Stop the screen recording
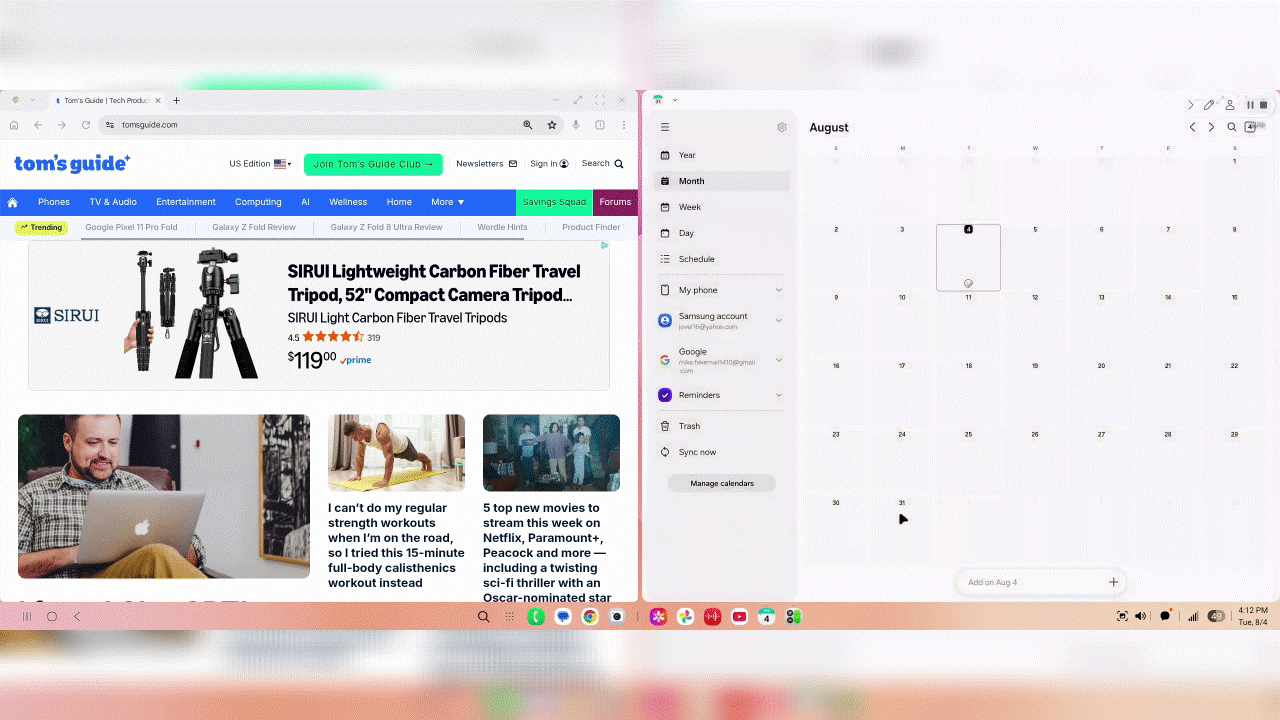Image resolution: width=1280 pixels, height=720 pixels. click(x=1264, y=104)
